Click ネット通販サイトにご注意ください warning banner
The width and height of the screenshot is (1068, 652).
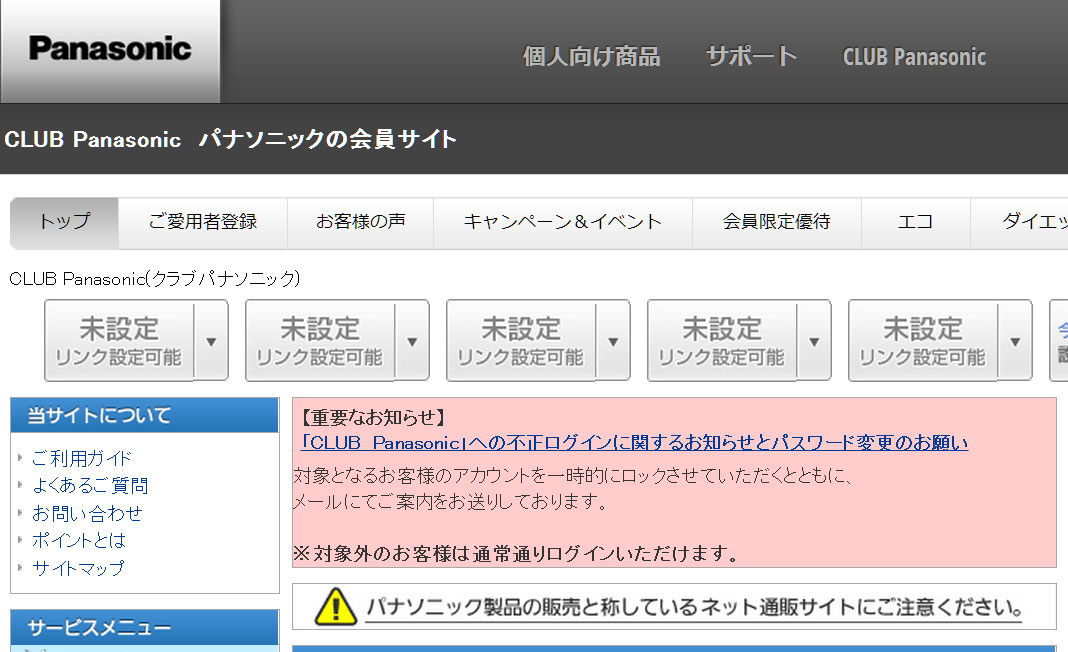pyautogui.click(x=674, y=606)
